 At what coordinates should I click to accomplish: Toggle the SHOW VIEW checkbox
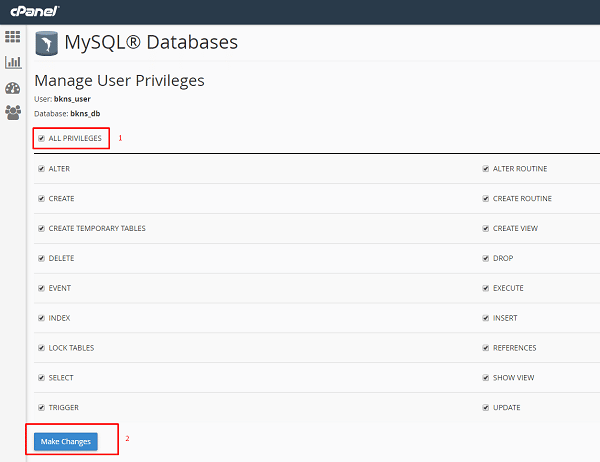point(486,378)
